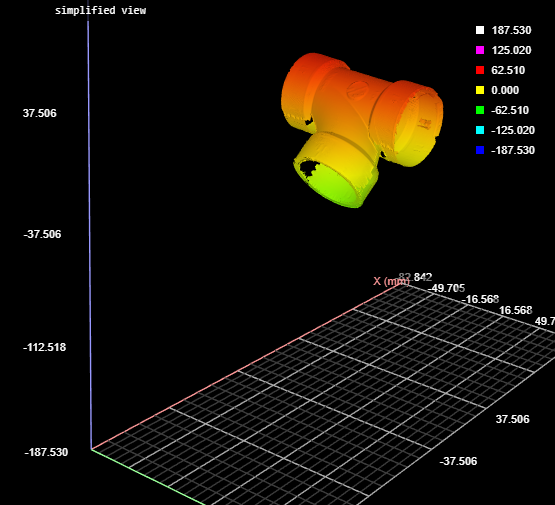This screenshot has height=505, width=555.
Task: Click the grid axis tick 16.568
Action: tap(515, 310)
